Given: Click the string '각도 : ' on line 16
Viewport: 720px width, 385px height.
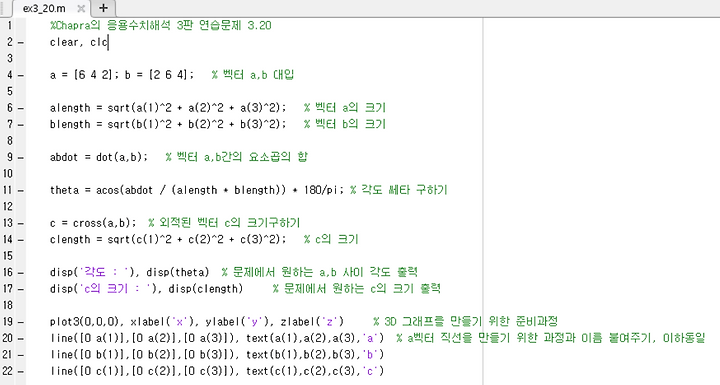Looking at the screenshot, I should pyautogui.click(x=105, y=272).
